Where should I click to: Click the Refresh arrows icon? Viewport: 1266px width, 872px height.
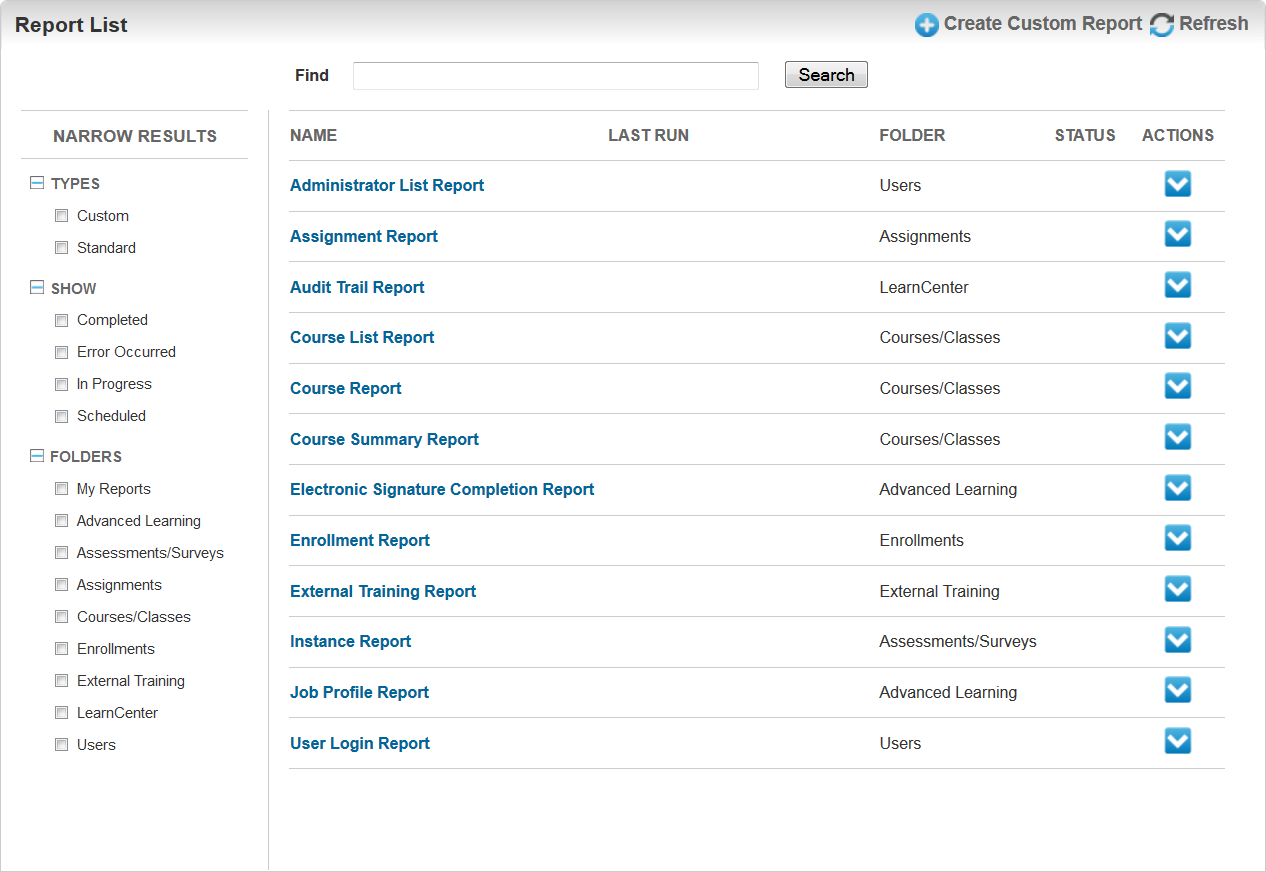point(1161,25)
